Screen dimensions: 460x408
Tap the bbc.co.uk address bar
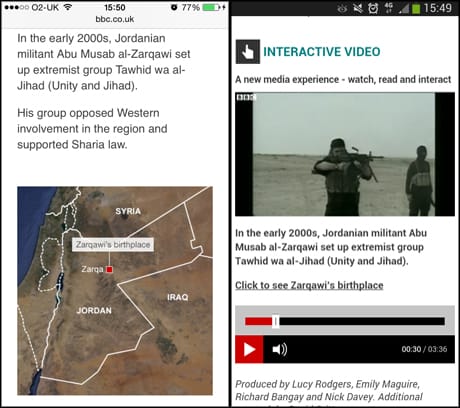(x=115, y=19)
